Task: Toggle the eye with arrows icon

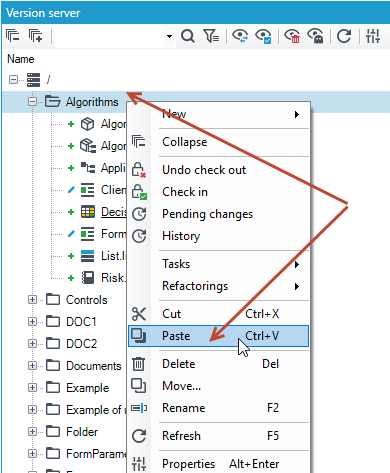Action: pos(240,36)
